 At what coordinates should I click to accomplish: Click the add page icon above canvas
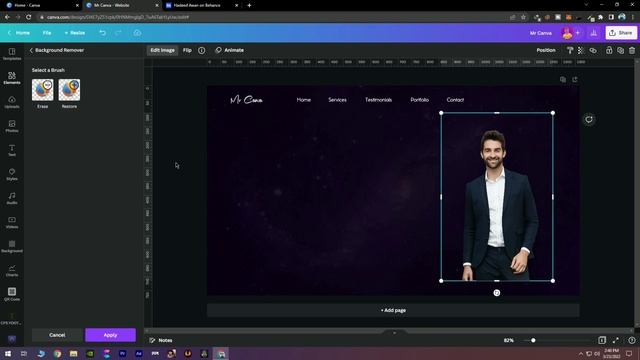point(575,80)
